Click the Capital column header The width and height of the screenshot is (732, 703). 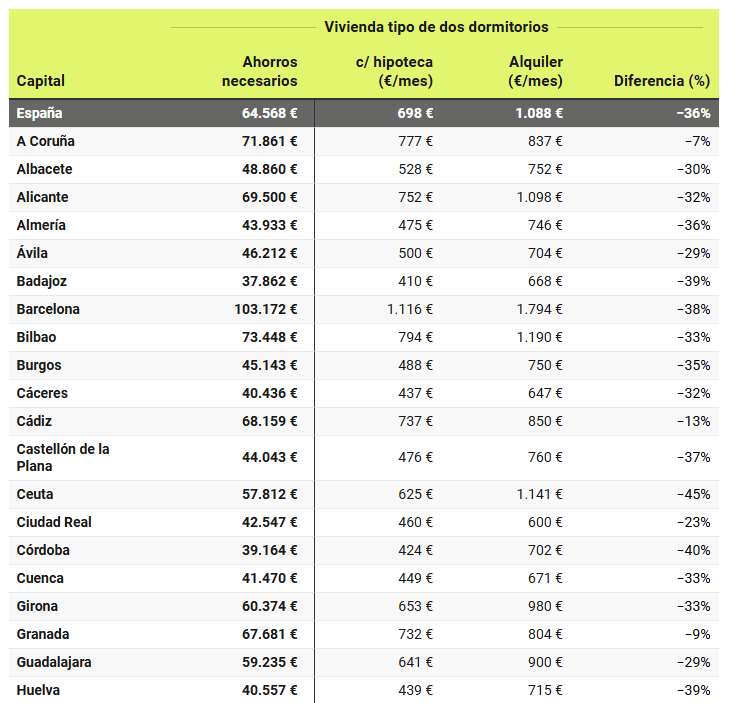(41, 81)
